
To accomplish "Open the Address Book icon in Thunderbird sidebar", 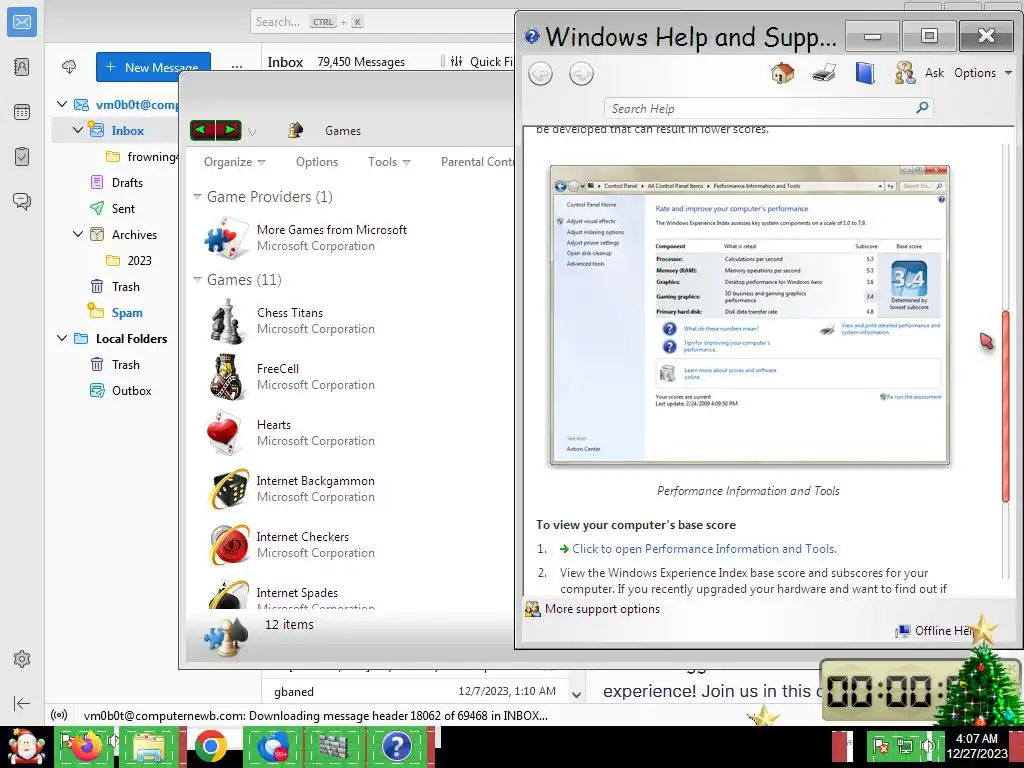I will tap(22, 67).
